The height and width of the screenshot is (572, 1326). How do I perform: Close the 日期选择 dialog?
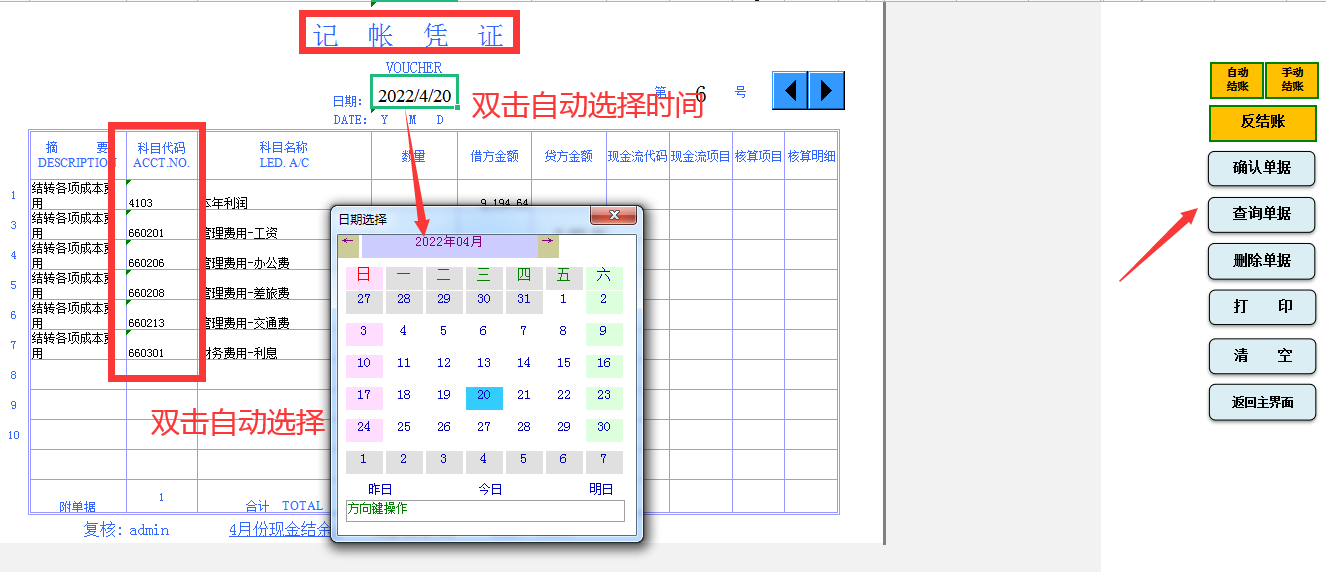click(x=614, y=216)
